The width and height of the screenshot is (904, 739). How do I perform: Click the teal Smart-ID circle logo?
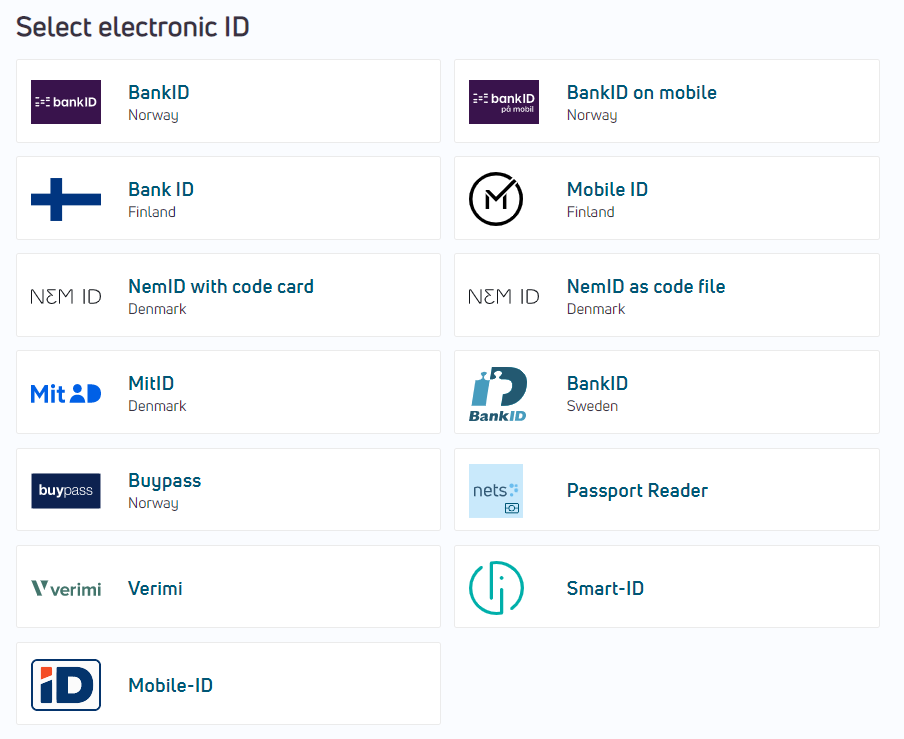pyautogui.click(x=496, y=588)
